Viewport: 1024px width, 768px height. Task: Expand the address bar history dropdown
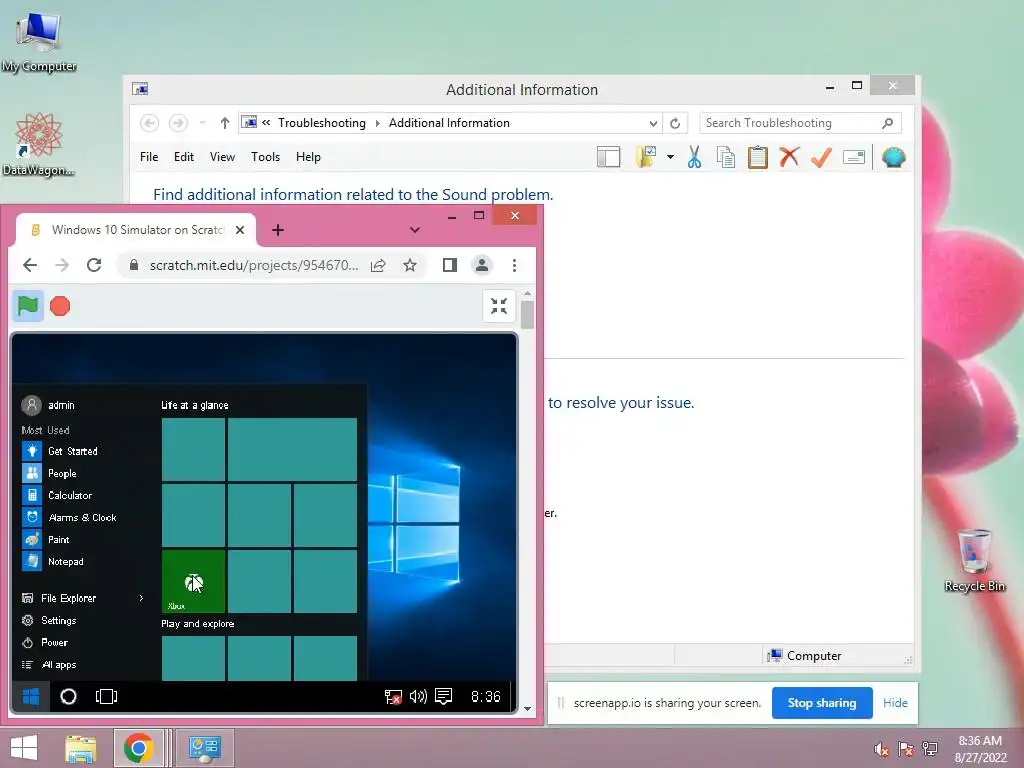(x=653, y=123)
